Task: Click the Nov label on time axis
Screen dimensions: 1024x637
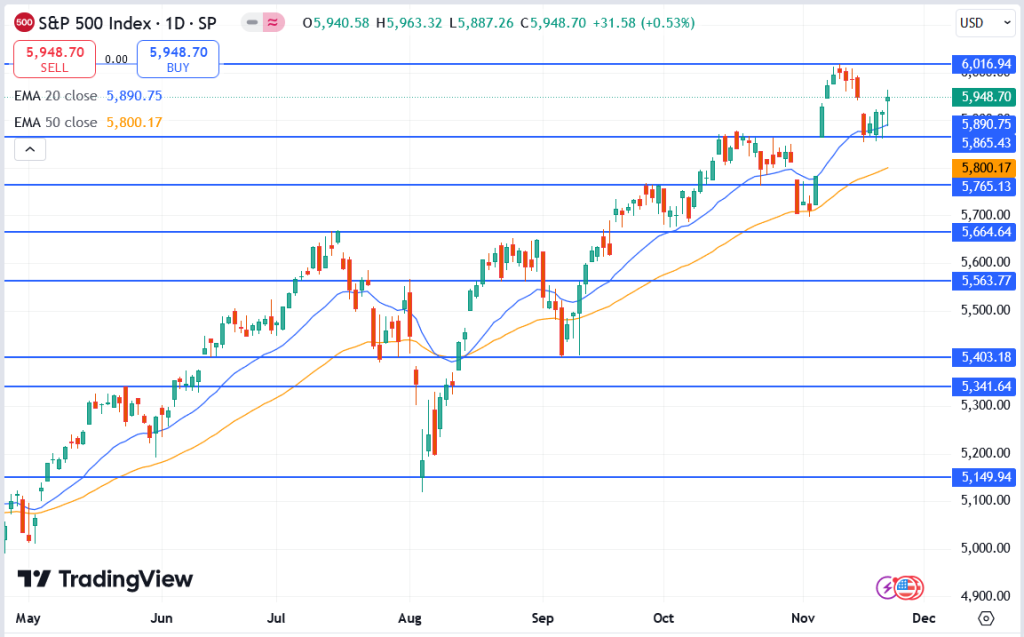Action: click(803, 618)
